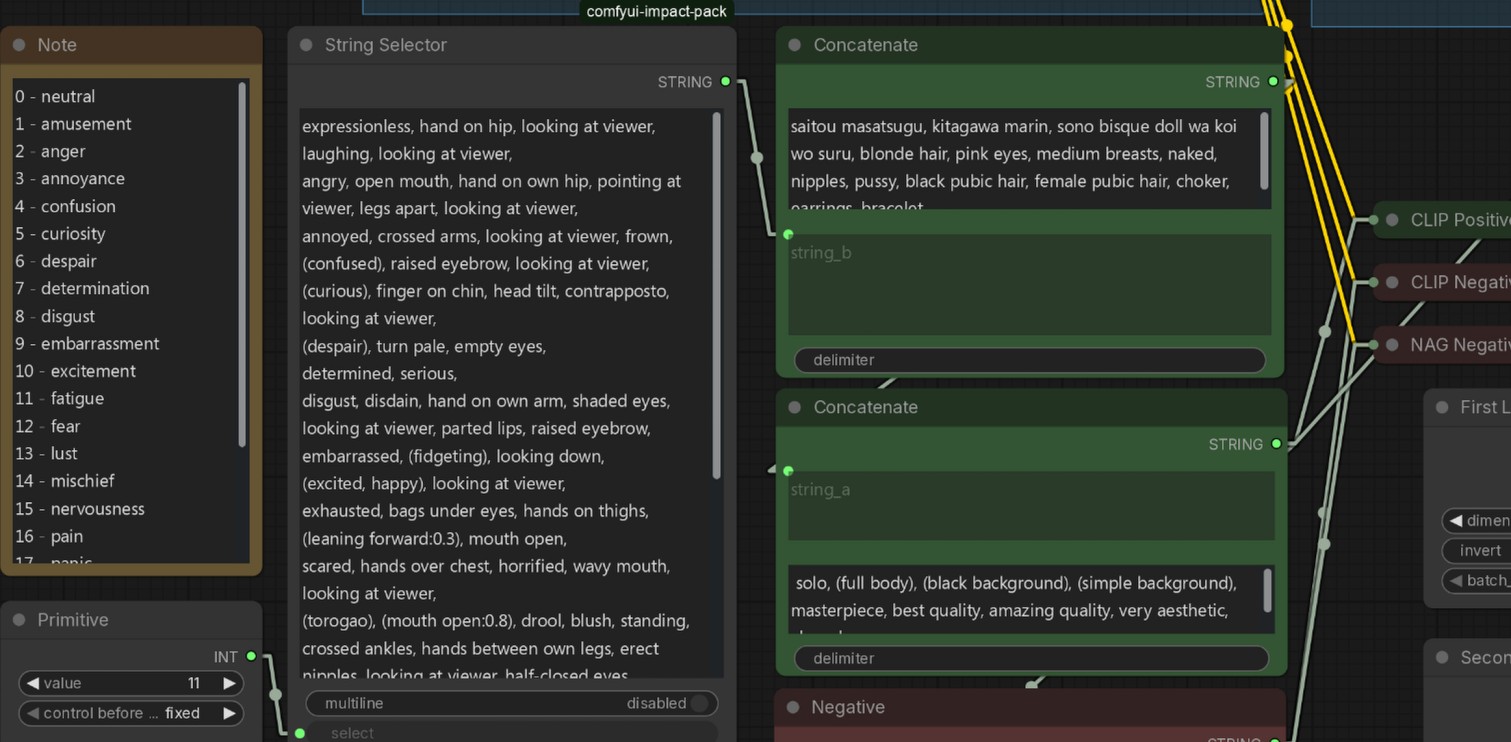Screen dimensions: 1511x742
Task: Click the Note text area scrollbar
Action: tap(242, 265)
